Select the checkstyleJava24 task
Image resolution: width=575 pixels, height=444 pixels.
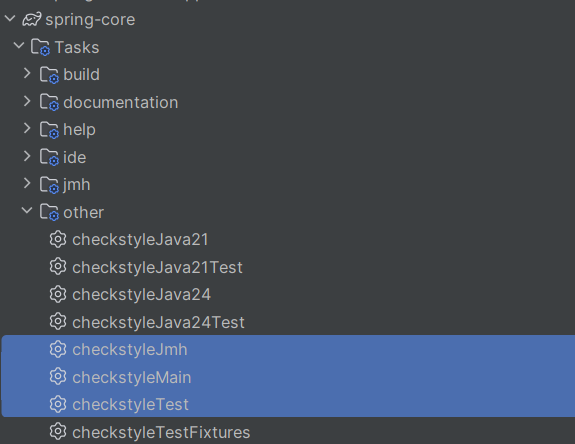point(142,295)
